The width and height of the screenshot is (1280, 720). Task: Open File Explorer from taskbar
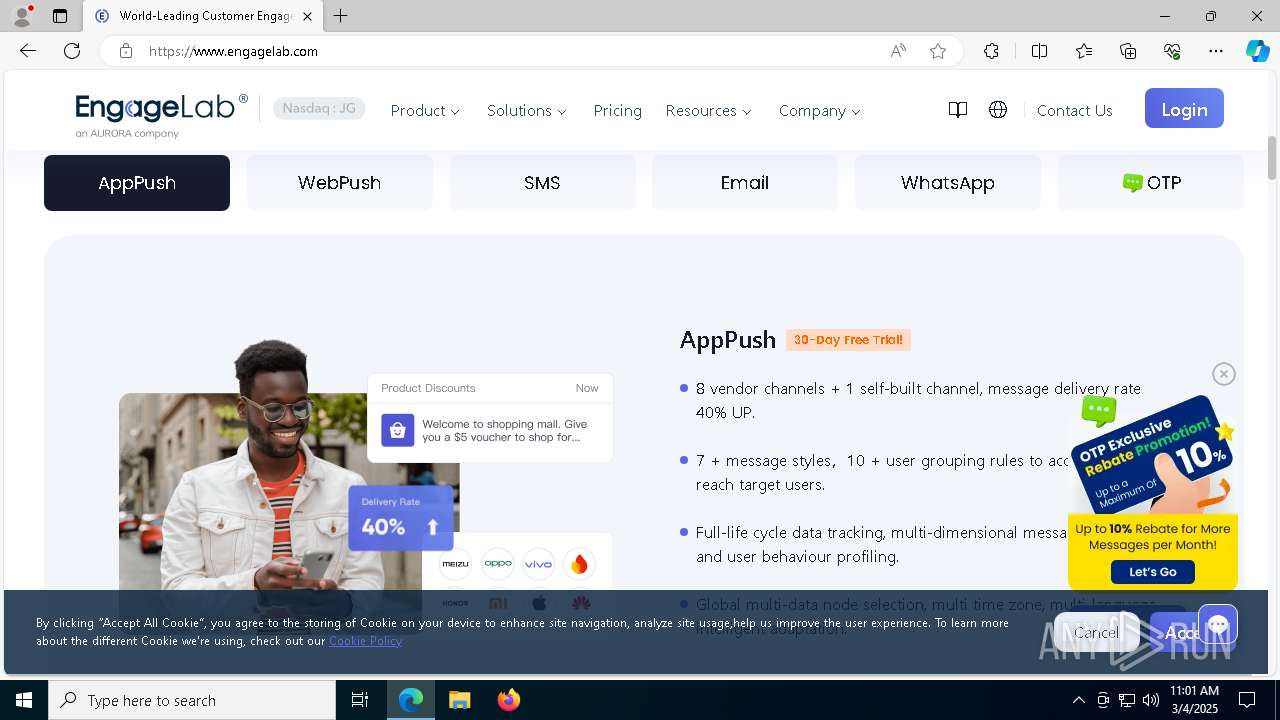tap(459, 700)
